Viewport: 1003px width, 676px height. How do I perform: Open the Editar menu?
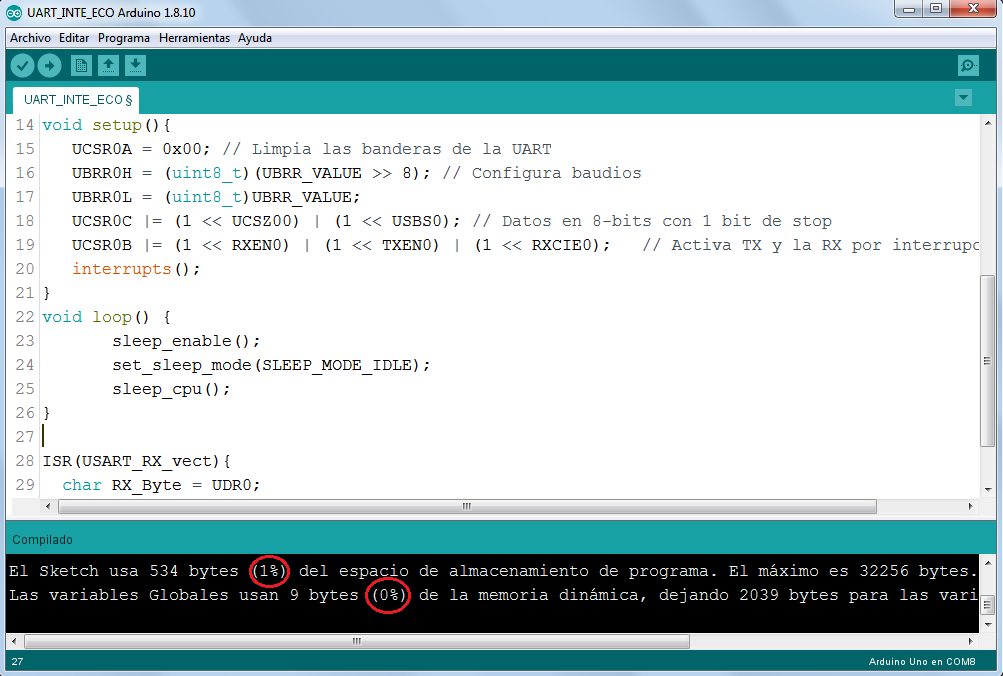[74, 38]
